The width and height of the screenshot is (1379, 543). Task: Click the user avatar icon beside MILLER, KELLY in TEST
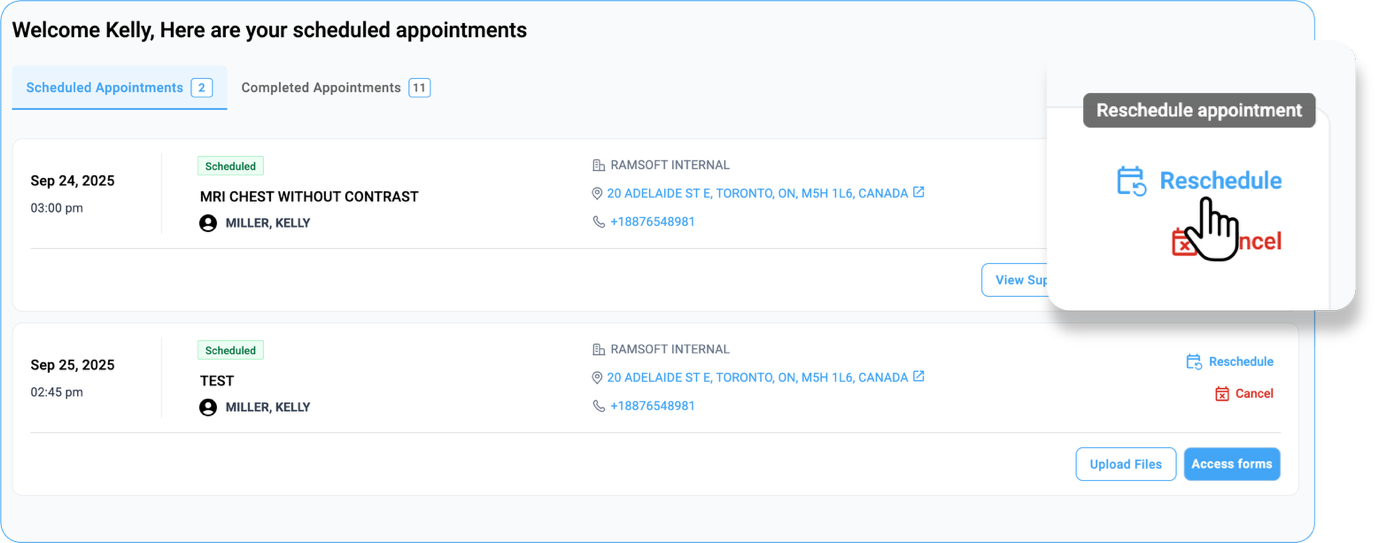[x=208, y=407]
